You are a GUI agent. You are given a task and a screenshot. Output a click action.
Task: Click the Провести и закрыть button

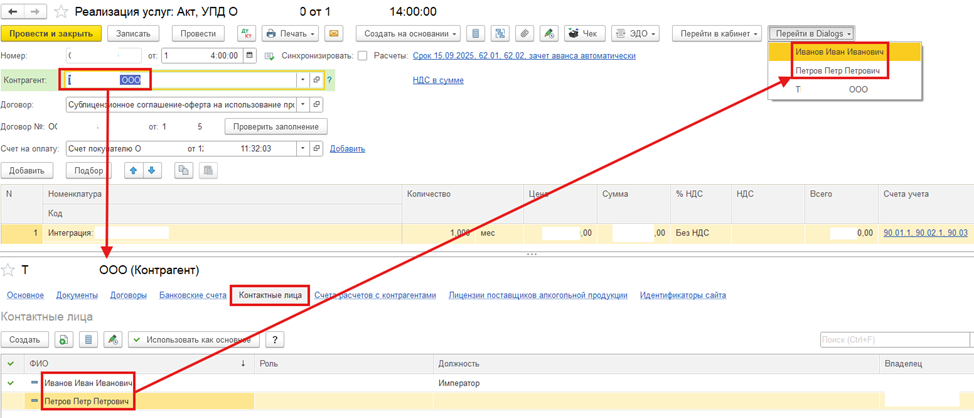(x=50, y=33)
